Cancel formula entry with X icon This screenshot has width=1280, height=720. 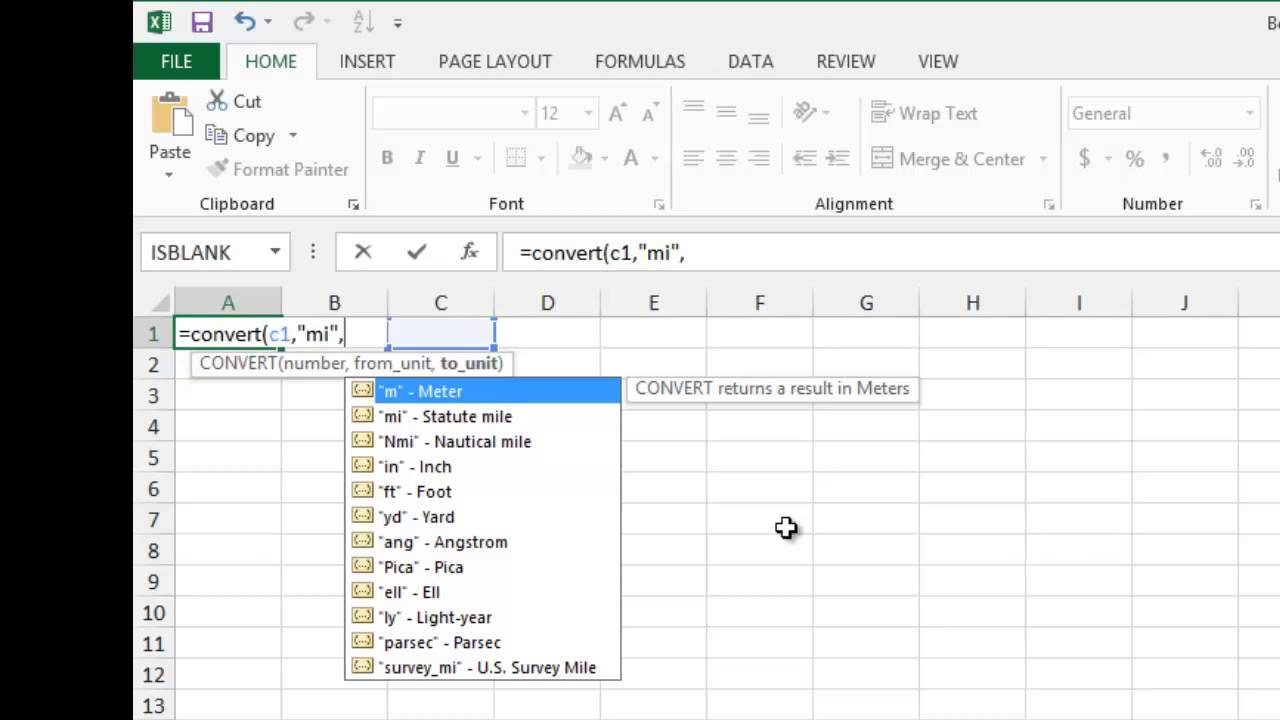363,252
